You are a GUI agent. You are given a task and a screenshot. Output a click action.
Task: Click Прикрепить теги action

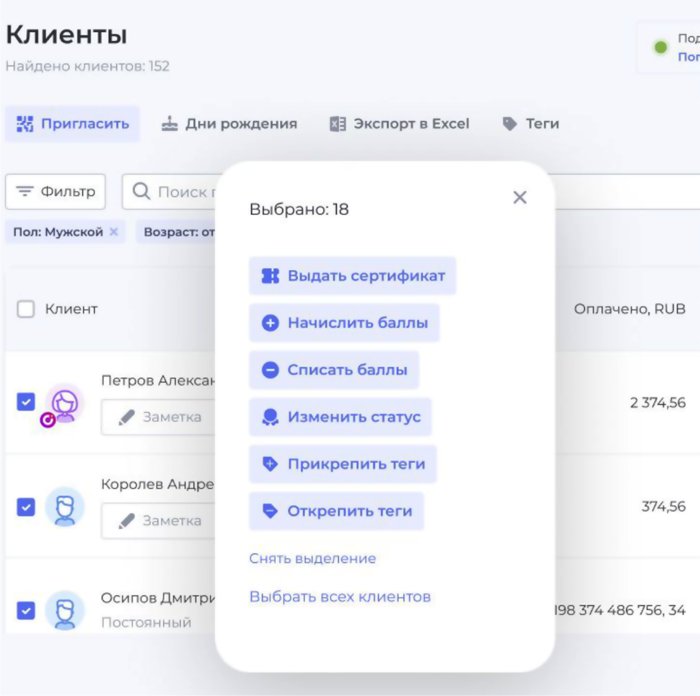[343, 464]
